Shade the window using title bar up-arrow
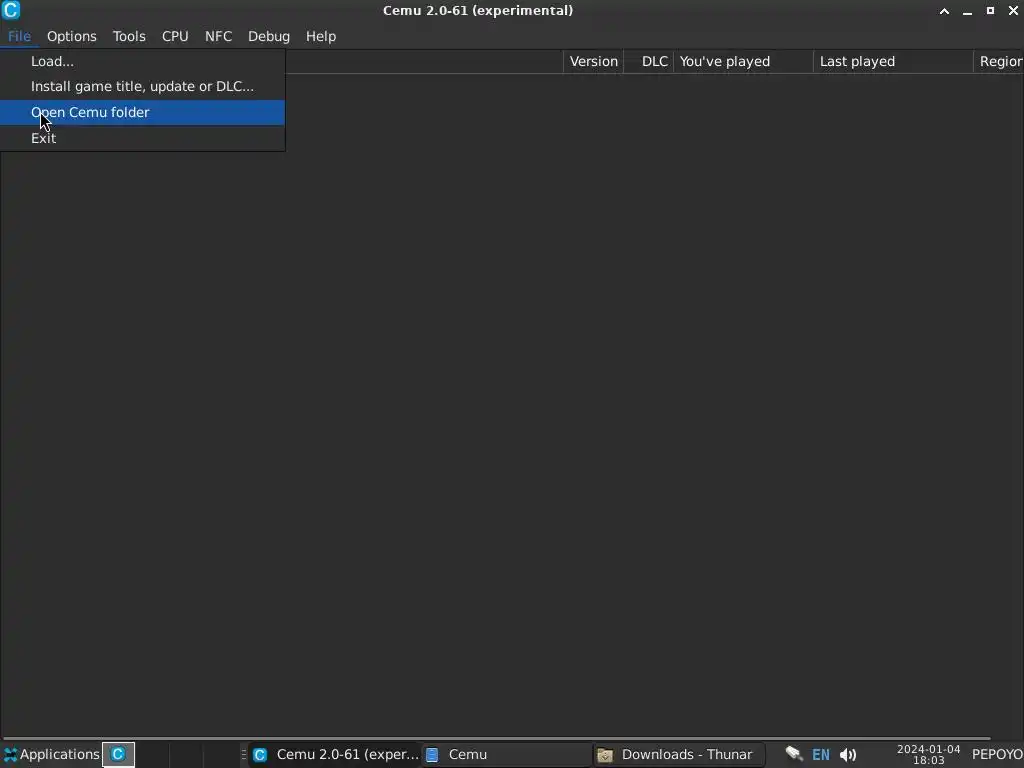Image resolution: width=1024 pixels, height=768 pixels. [944, 11]
